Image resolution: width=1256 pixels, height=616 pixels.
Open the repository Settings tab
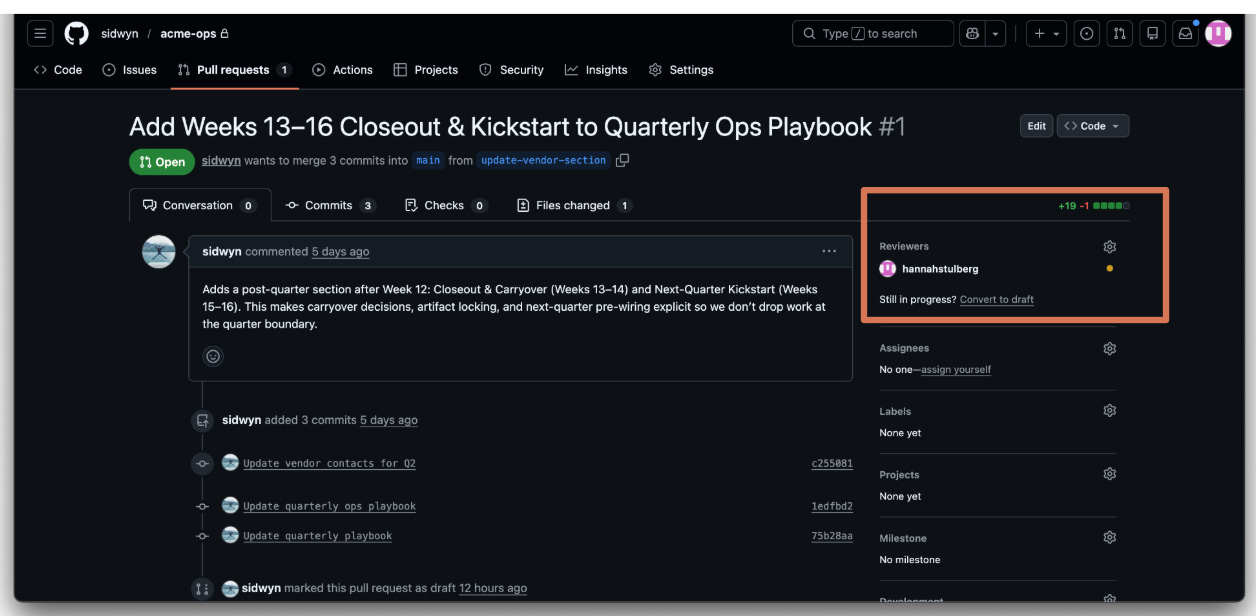[681, 70]
